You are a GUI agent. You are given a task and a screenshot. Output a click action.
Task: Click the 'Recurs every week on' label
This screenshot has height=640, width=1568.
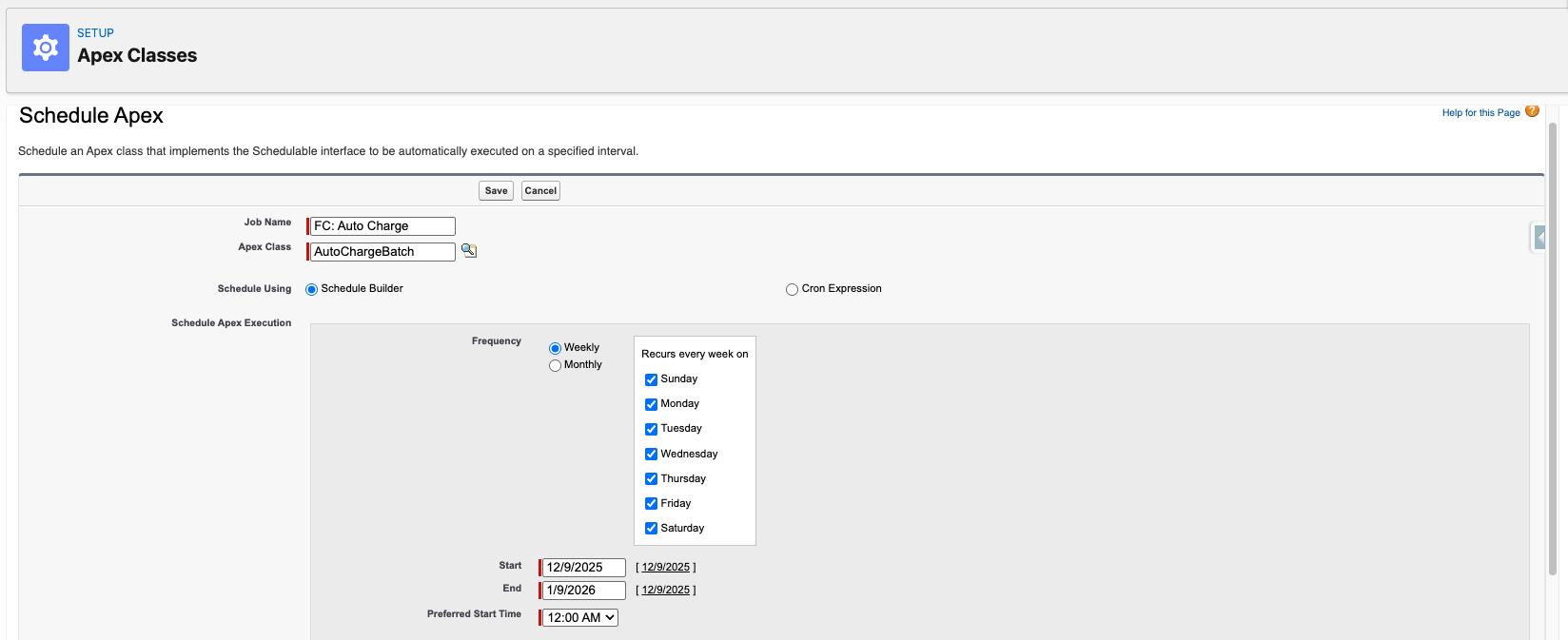pos(695,354)
